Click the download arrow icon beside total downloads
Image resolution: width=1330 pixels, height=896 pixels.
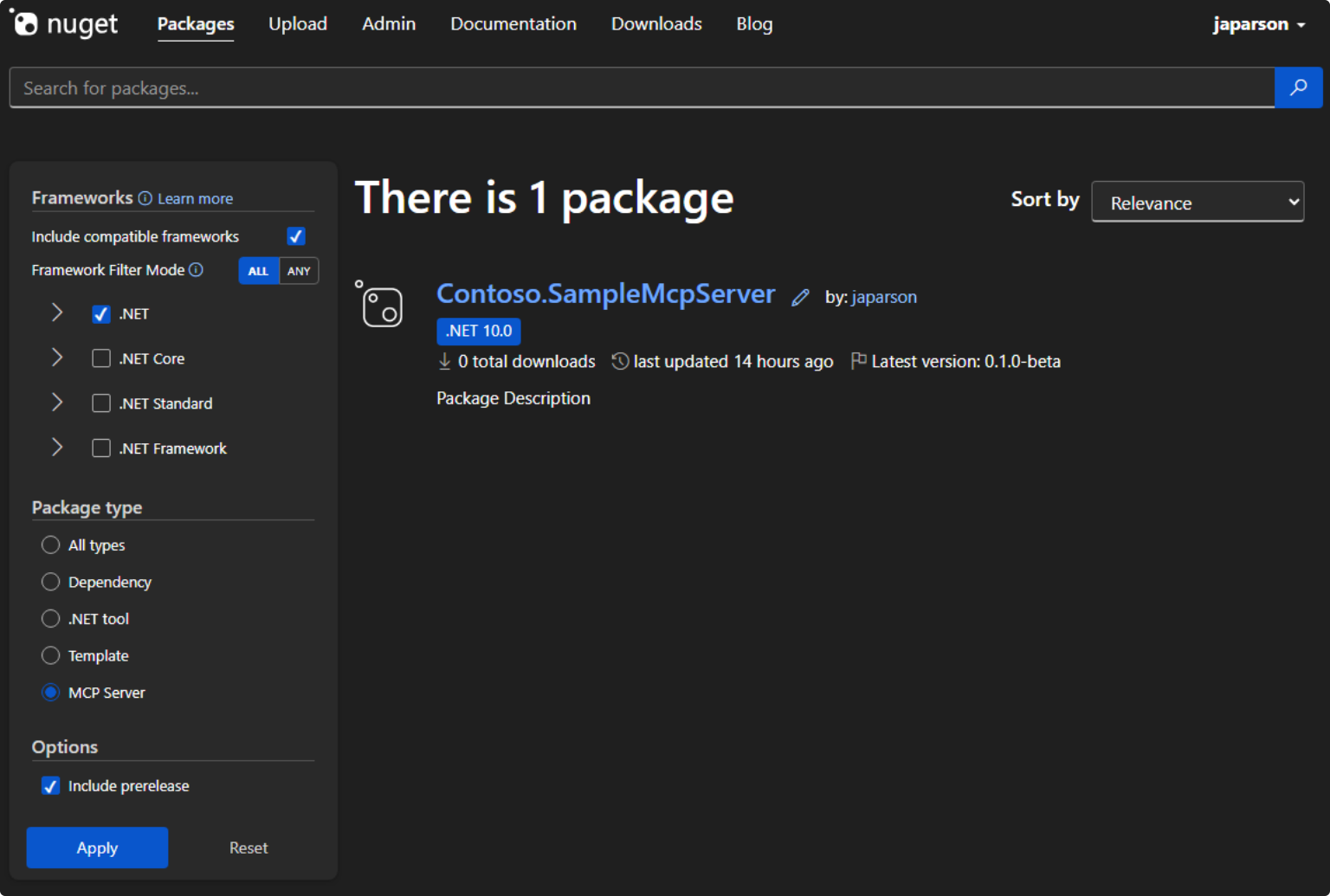point(445,361)
